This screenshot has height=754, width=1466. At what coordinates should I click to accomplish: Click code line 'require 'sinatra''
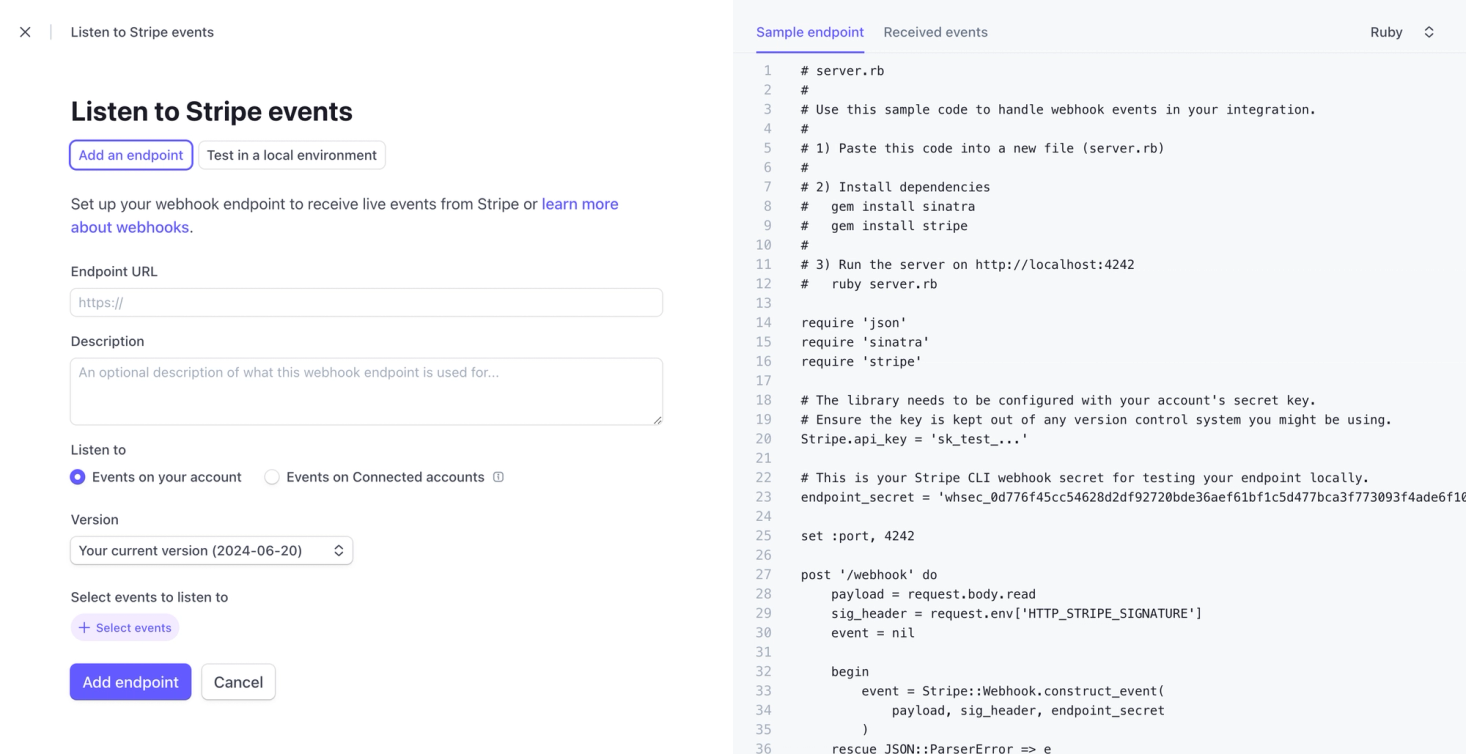[865, 342]
